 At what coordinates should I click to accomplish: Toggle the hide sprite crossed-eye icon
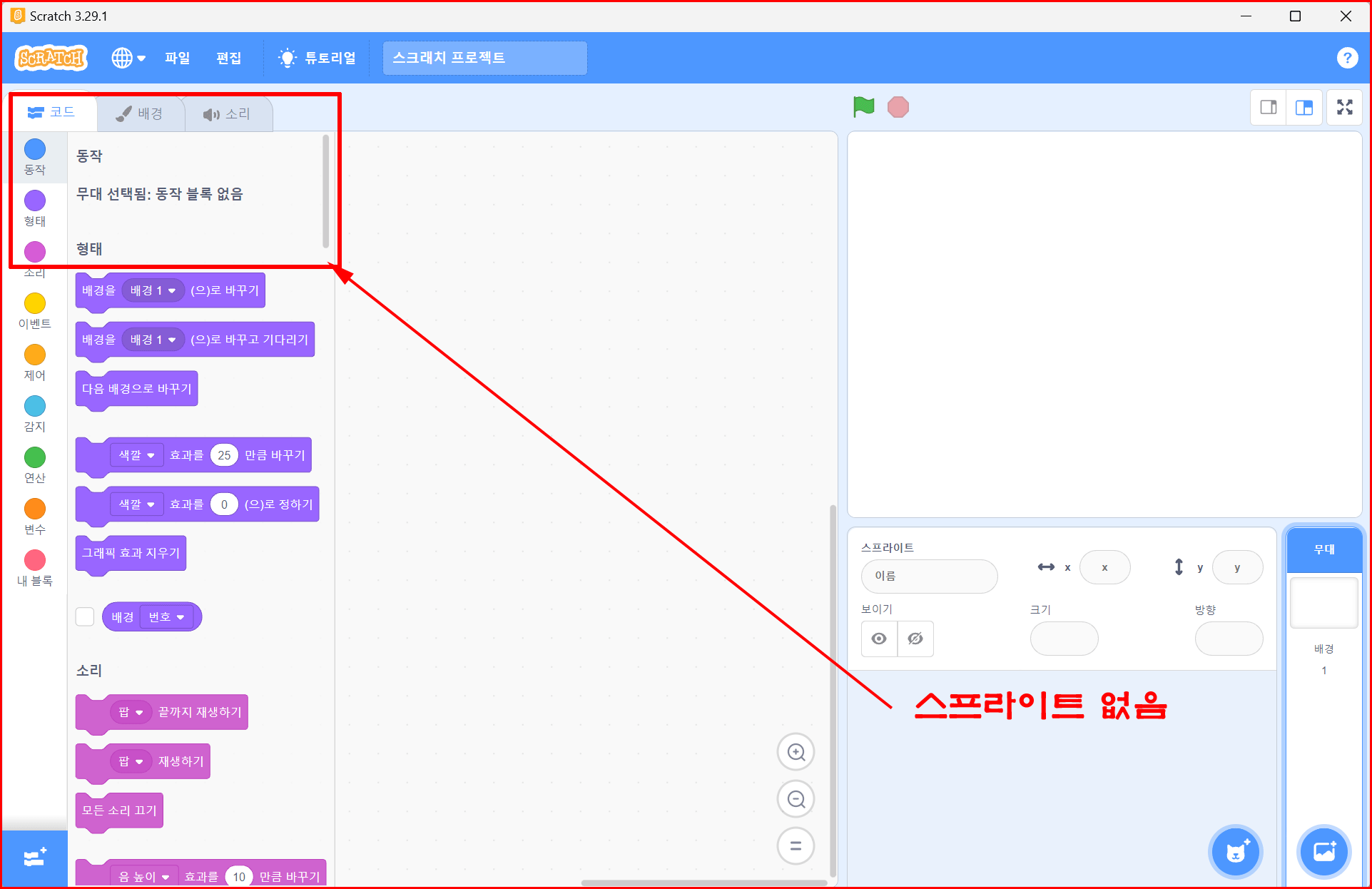point(915,639)
